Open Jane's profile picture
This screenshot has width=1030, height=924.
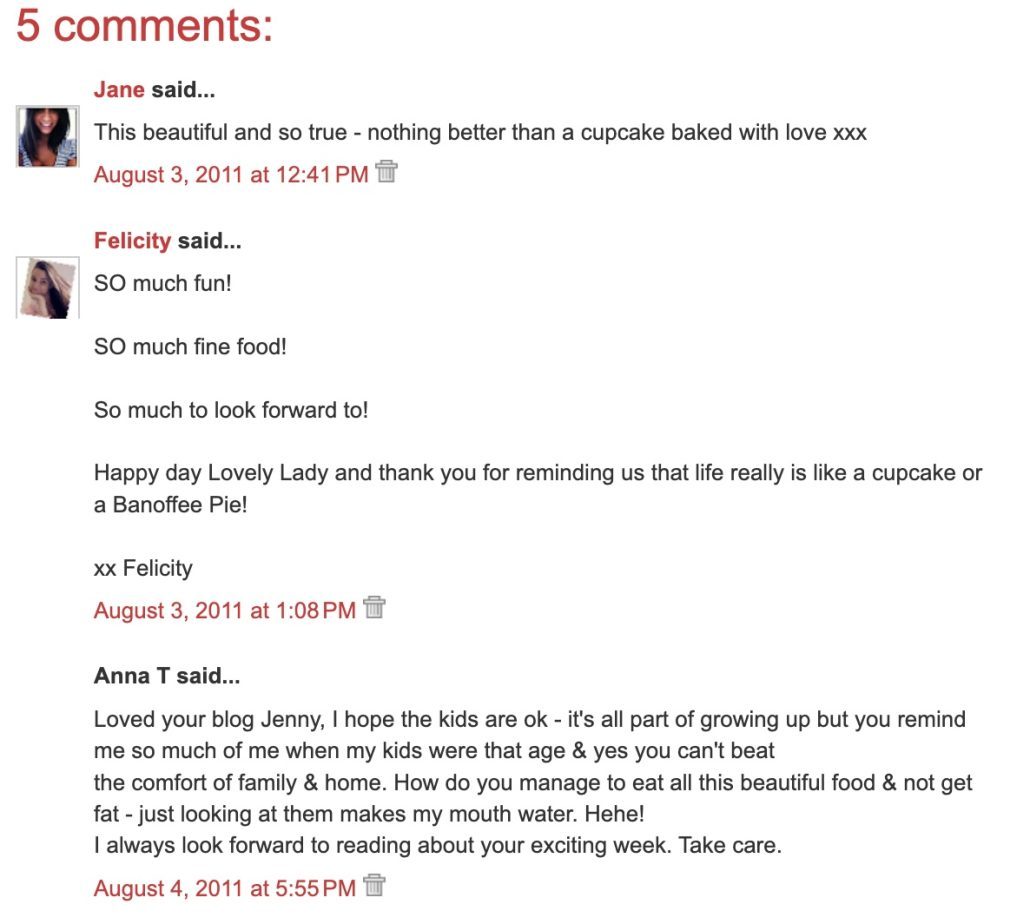(x=47, y=136)
